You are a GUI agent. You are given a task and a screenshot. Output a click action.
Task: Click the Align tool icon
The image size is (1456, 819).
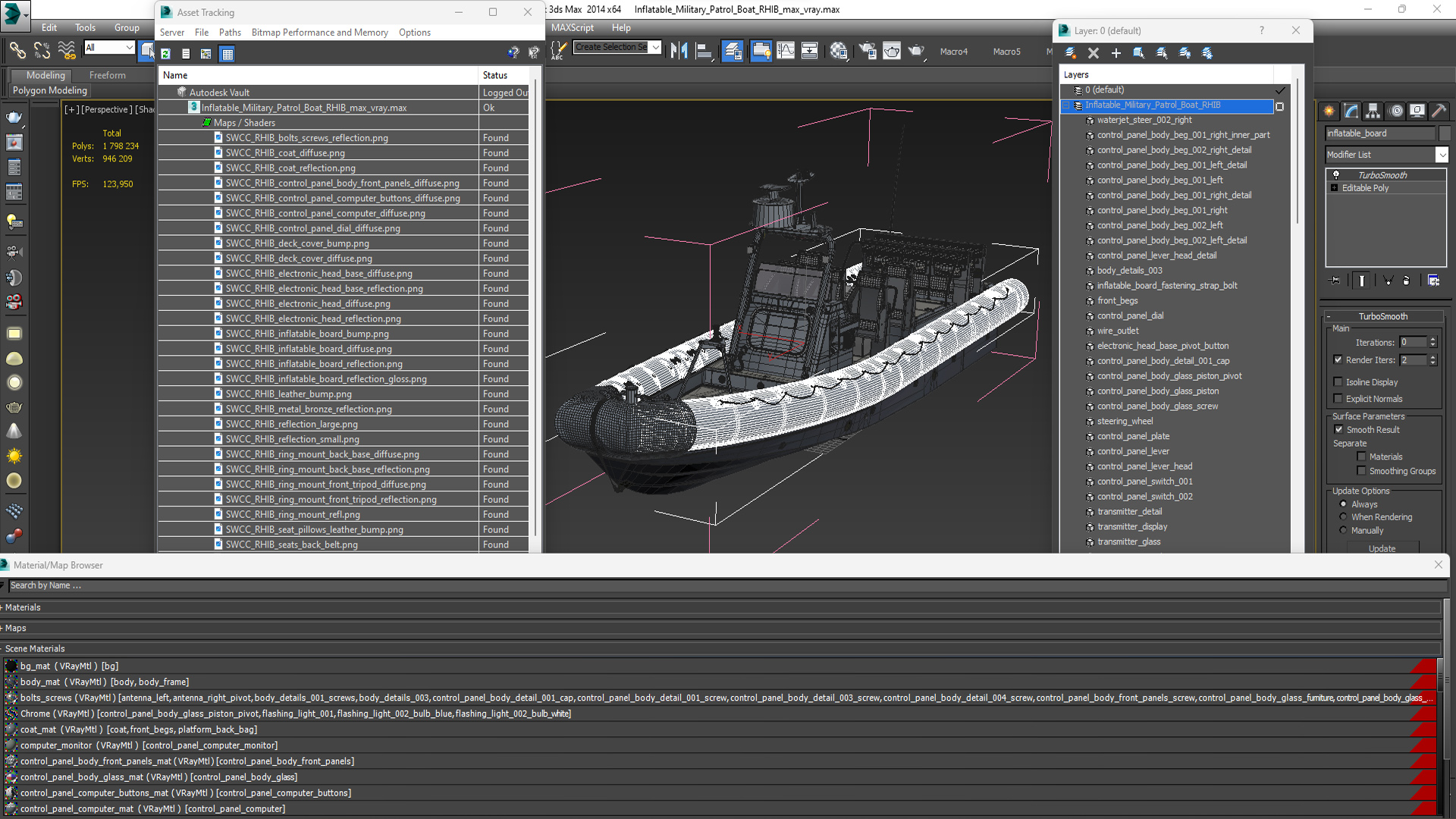[704, 51]
